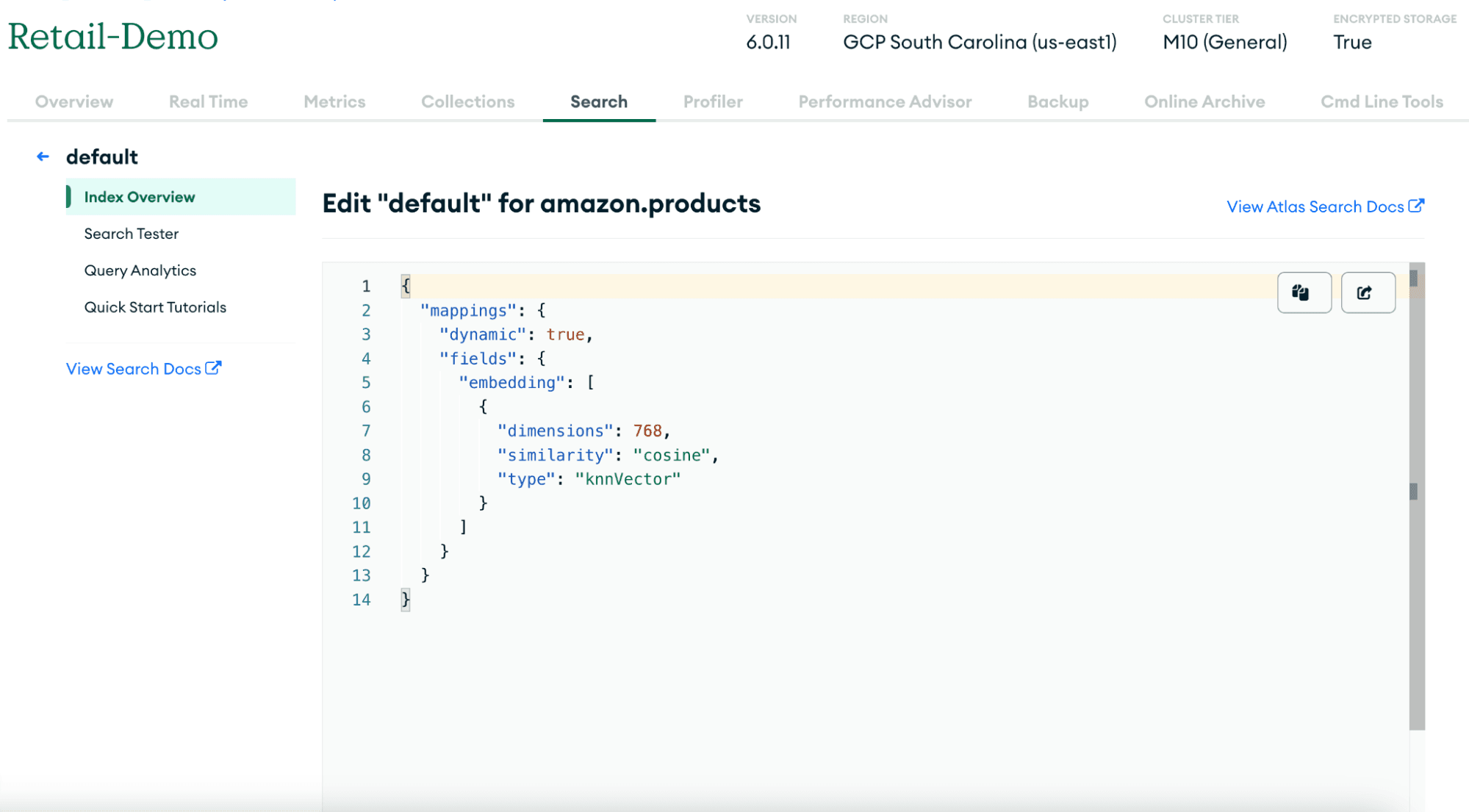Click the back arrow beside "default"

pyautogui.click(x=42, y=156)
